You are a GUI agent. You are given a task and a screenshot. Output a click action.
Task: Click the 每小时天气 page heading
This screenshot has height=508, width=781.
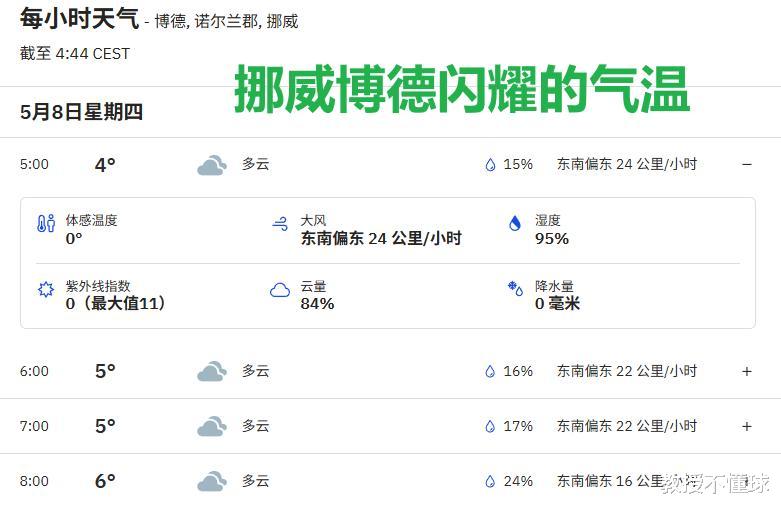[x=79, y=17]
